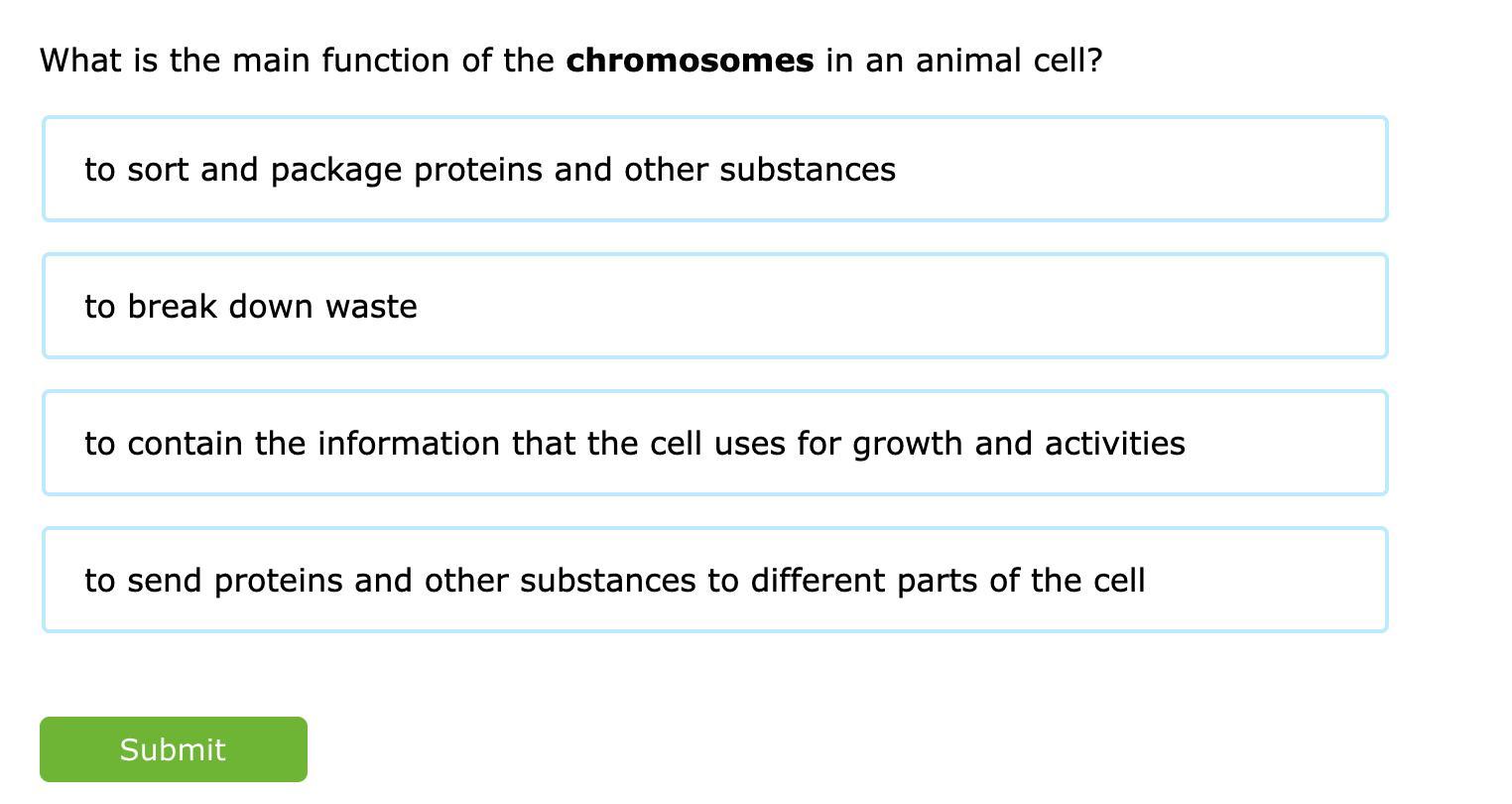The height and width of the screenshot is (804, 1512).
Task: Submit the selected answer
Action: point(174,749)
